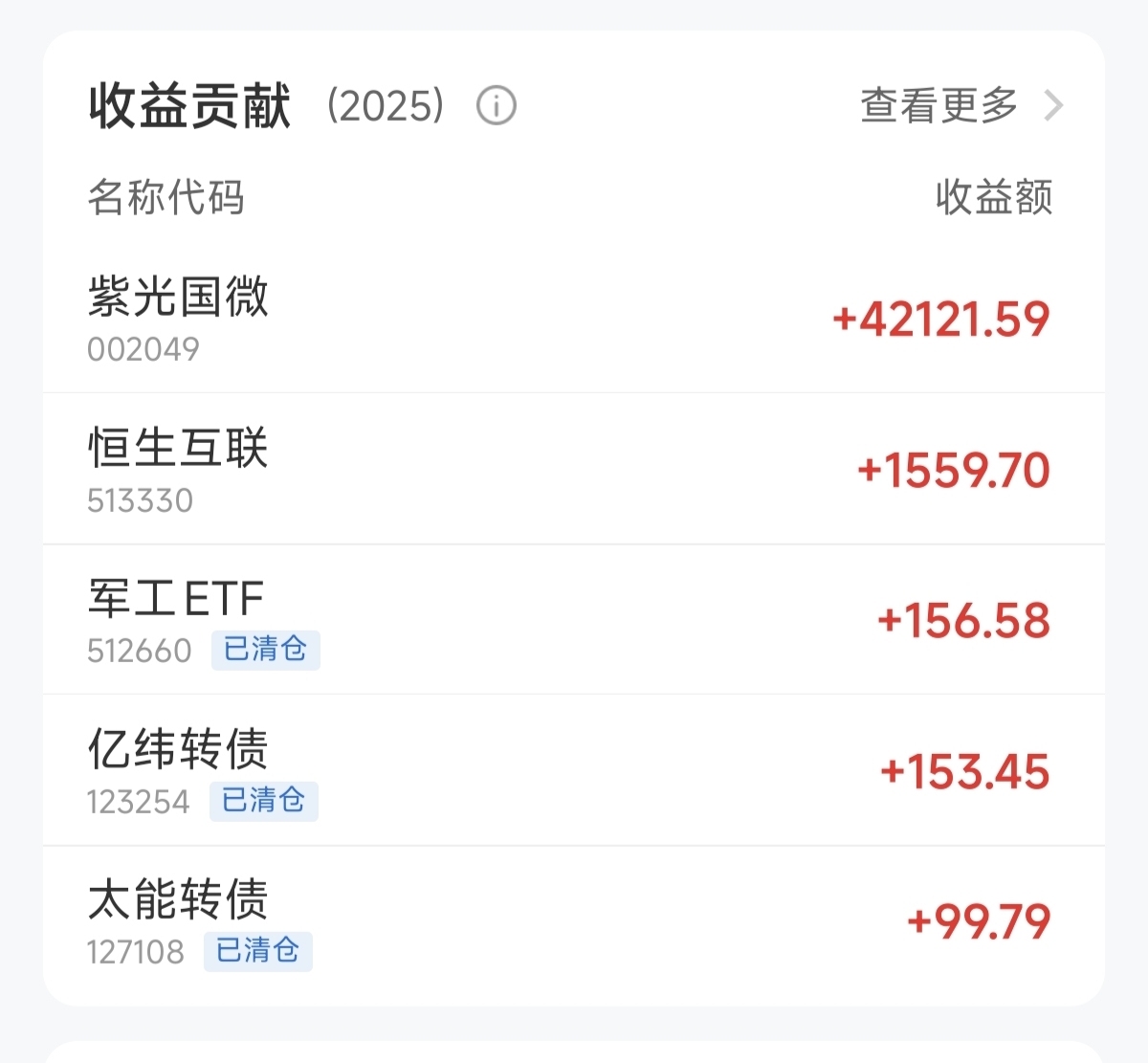Tap the 收益额 column header

pyautogui.click(x=994, y=197)
